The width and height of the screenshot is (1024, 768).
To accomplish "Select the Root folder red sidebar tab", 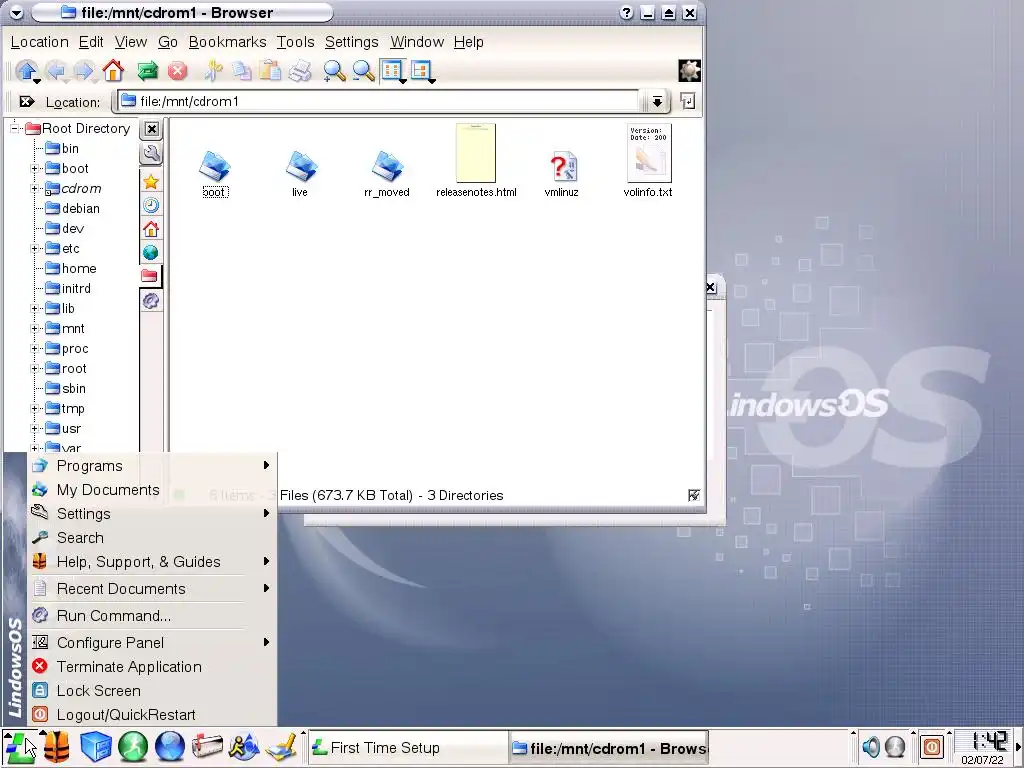I will click(x=150, y=276).
